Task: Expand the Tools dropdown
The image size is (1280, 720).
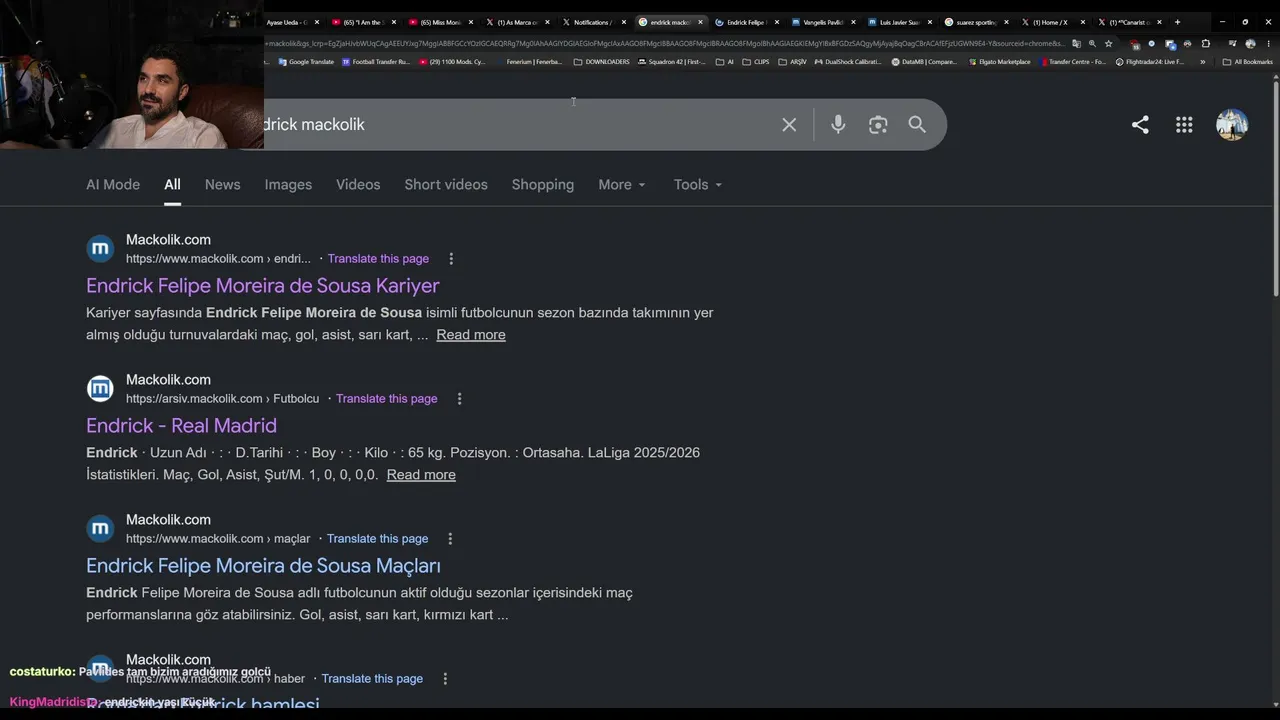Action: (697, 185)
